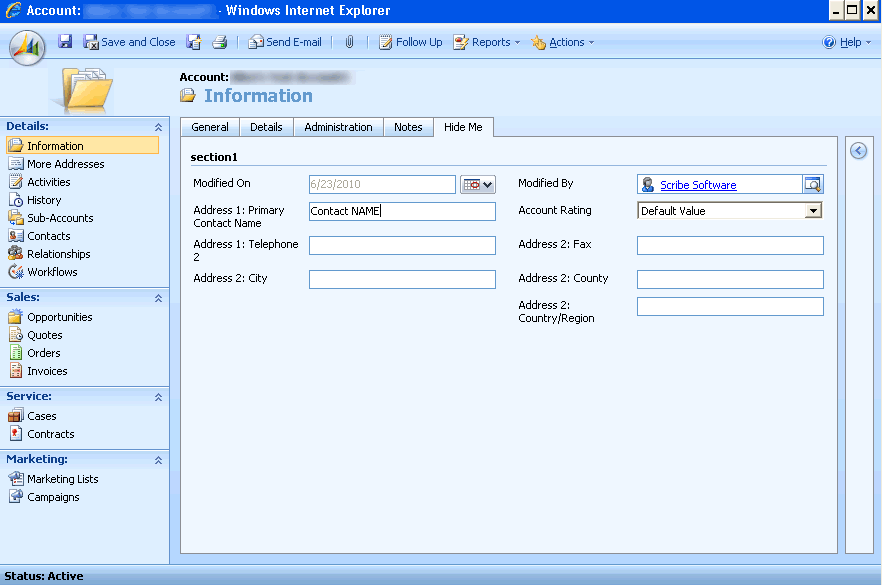Click the Address 2: City input field
Image resolution: width=882 pixels, height=585 pixels.
(x=402, y=279)
